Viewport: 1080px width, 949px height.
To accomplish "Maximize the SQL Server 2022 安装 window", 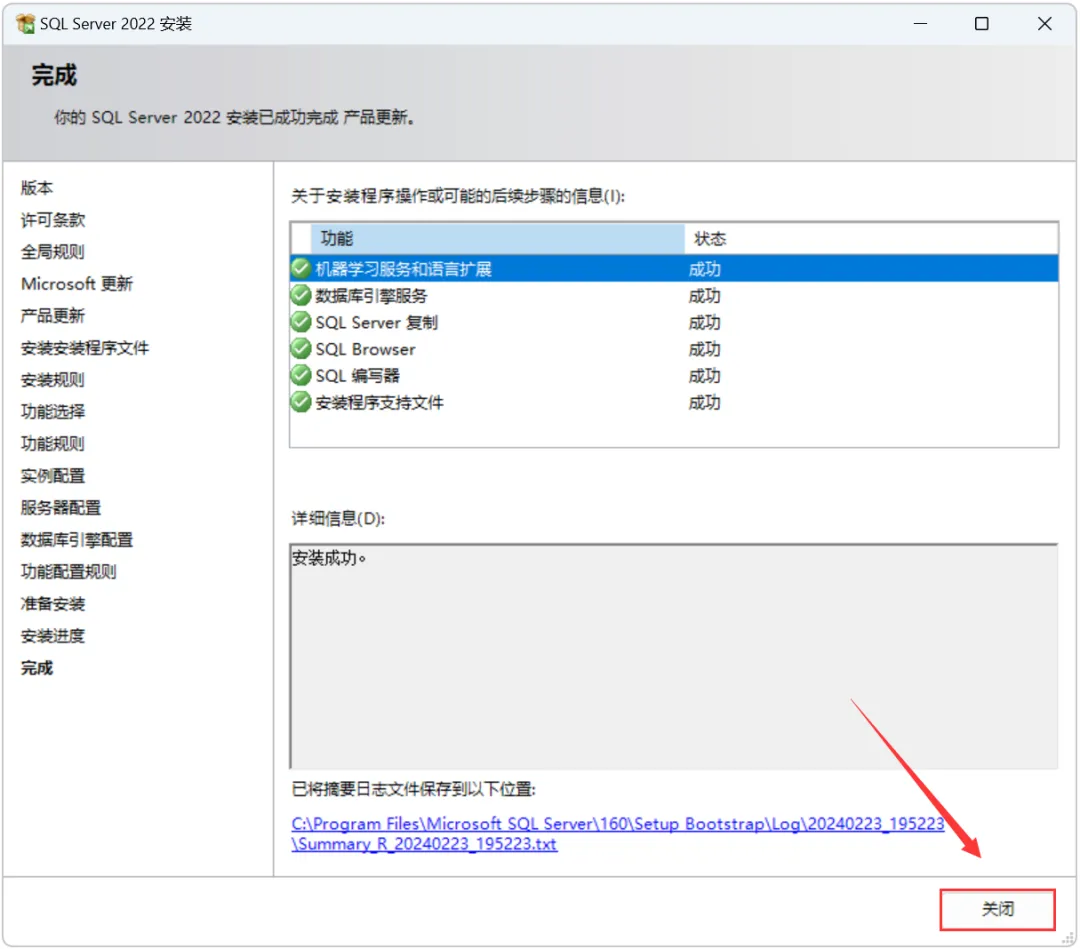I will 982,23.
